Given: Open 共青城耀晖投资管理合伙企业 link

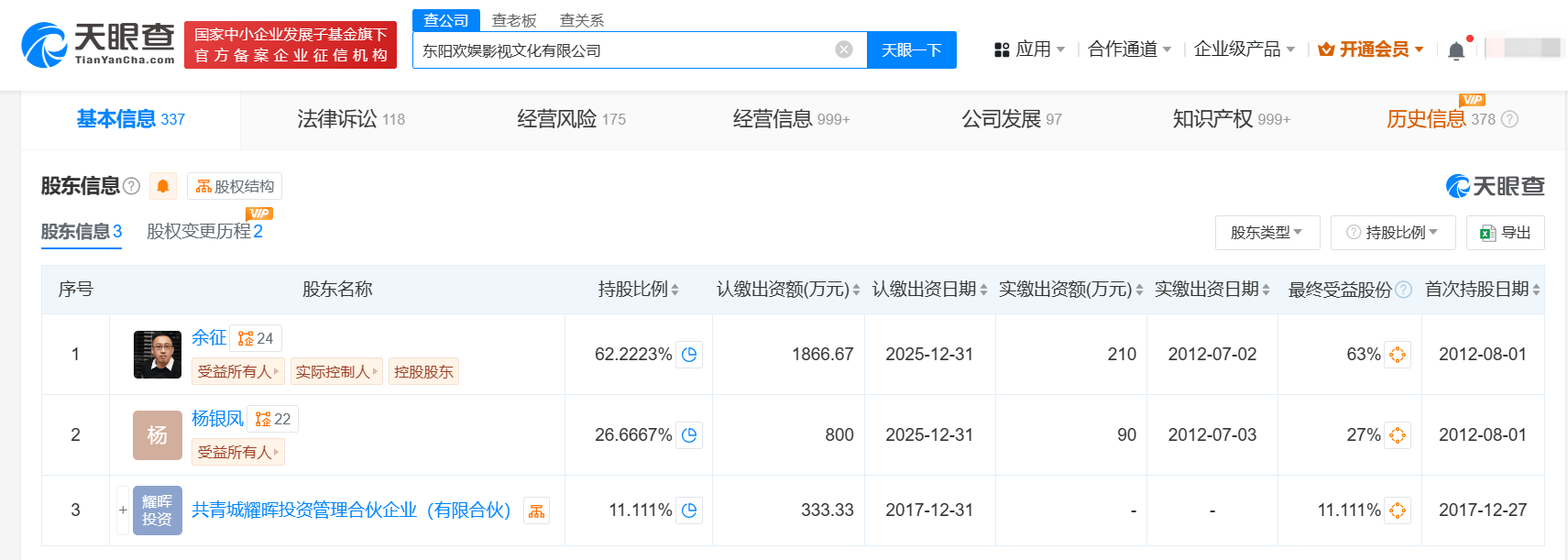Looking at the screenshot, I should click(x=351, y=511).
